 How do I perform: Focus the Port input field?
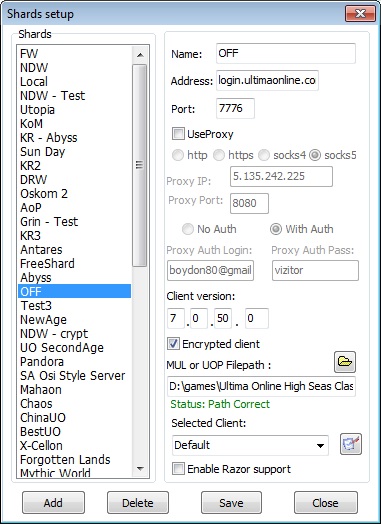point(235,108)
